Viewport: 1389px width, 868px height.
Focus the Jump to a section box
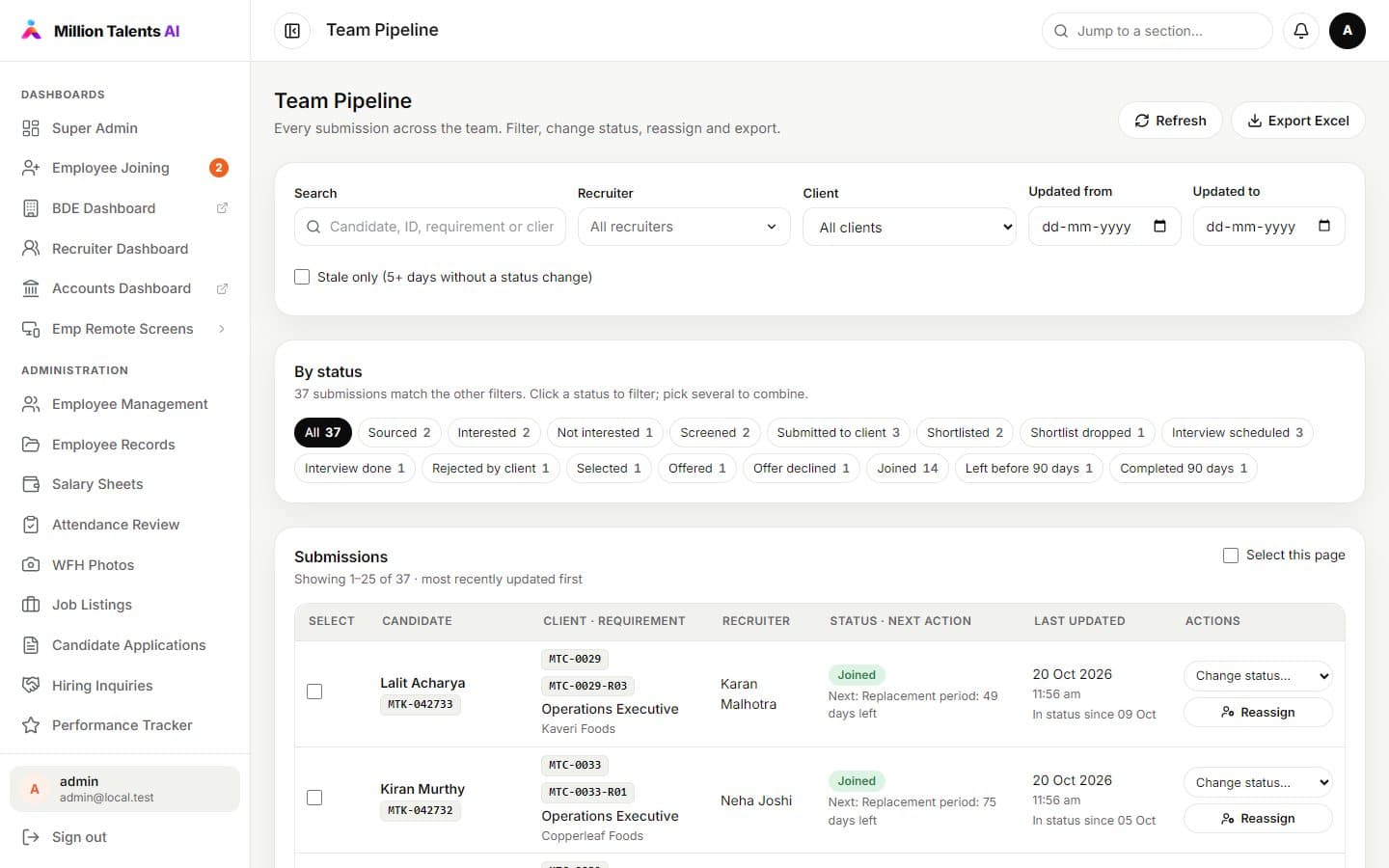tap(1157, 31)
